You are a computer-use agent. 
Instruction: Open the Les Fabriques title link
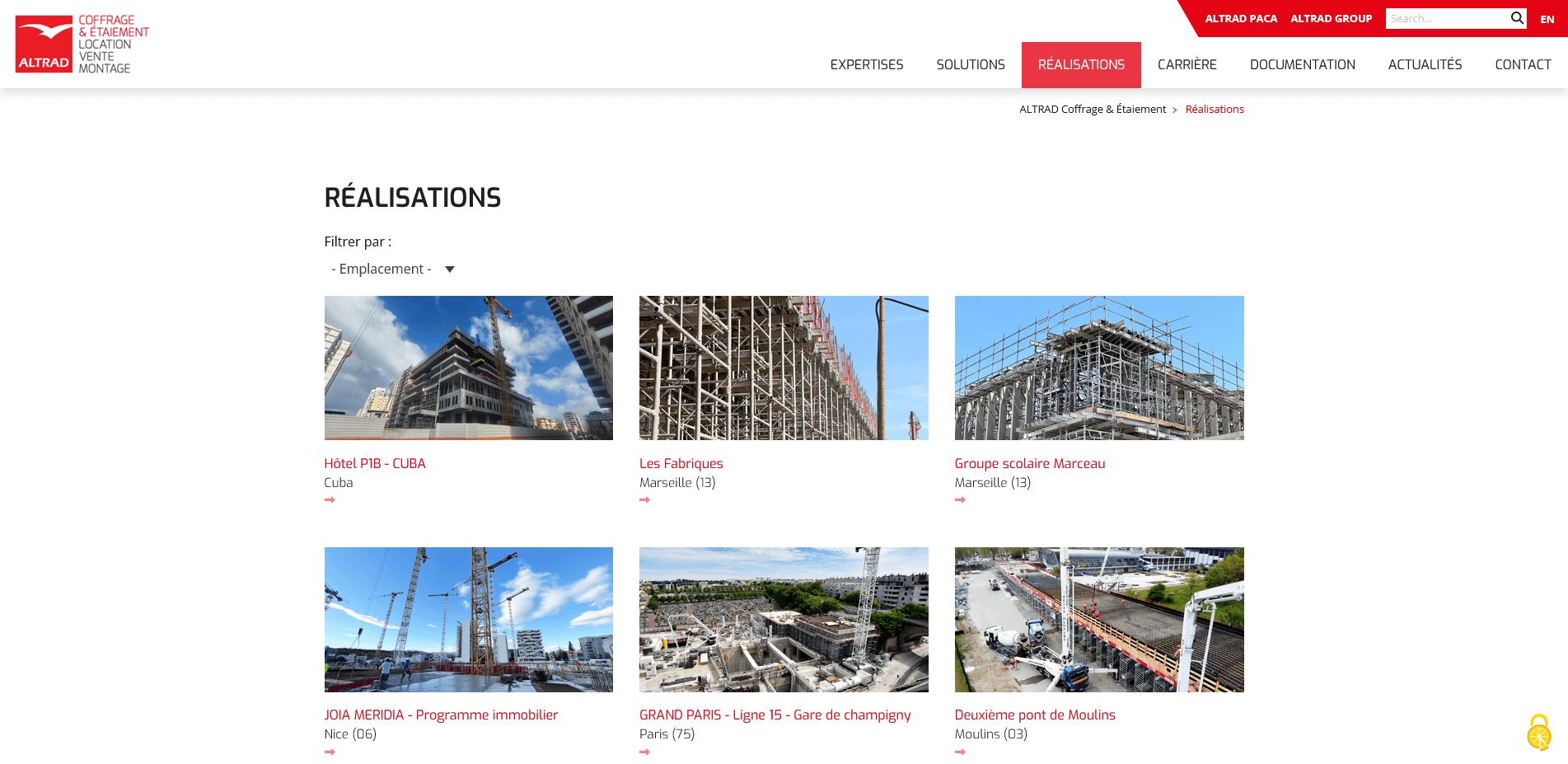click(x=681, y=463)
